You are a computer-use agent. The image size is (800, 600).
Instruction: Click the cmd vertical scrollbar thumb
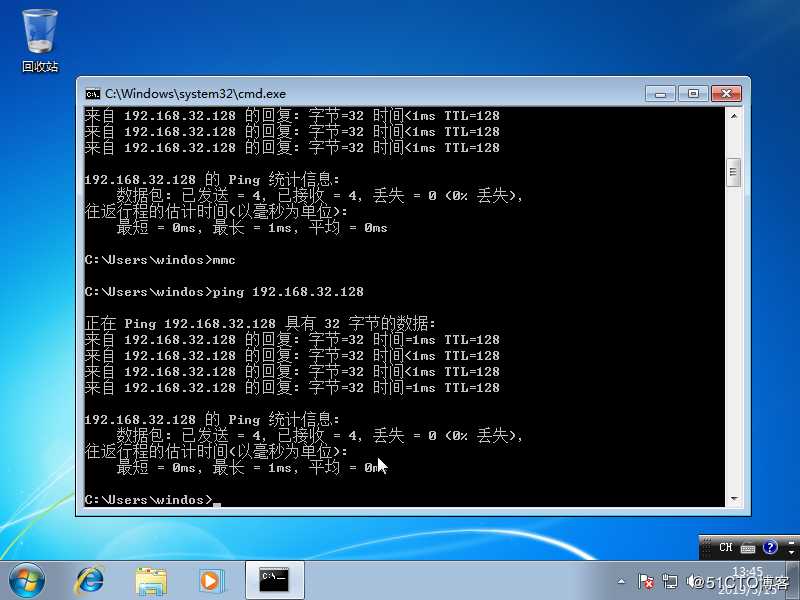point(734,172)
